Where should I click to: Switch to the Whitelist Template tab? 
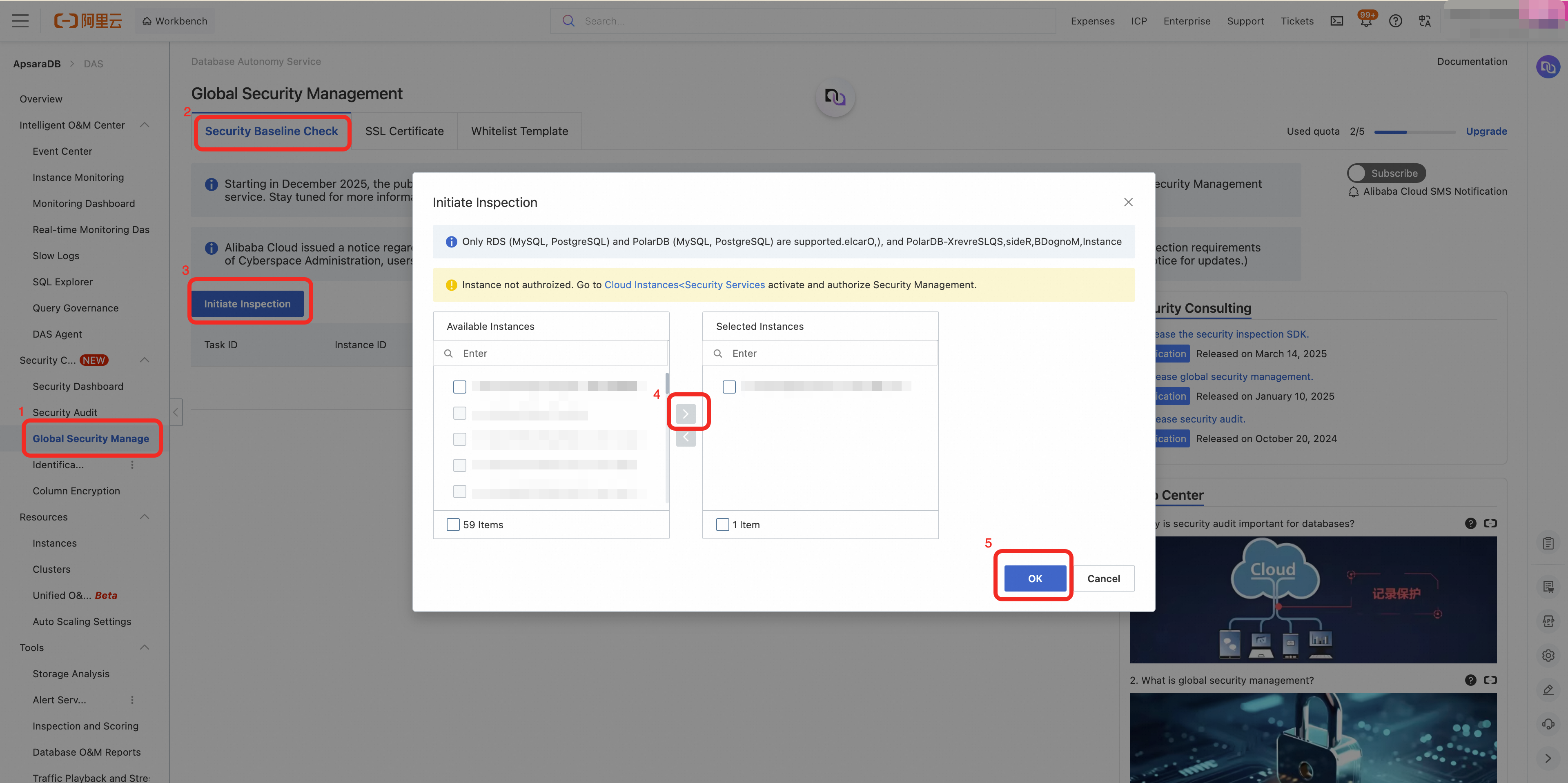click(x=519, y=131)
